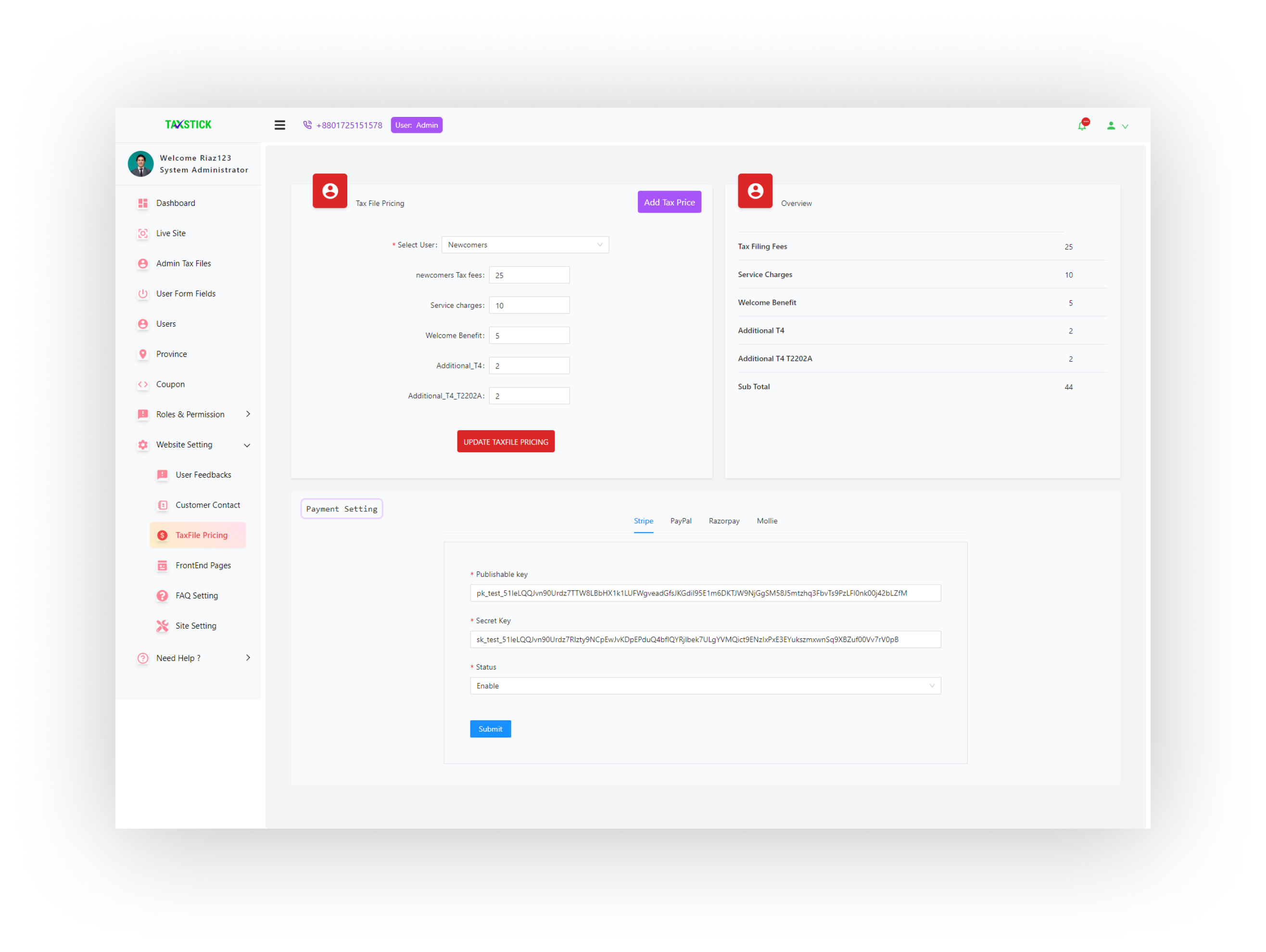
Task: Collapse the Website Setting menu
Action: [247, 445]
